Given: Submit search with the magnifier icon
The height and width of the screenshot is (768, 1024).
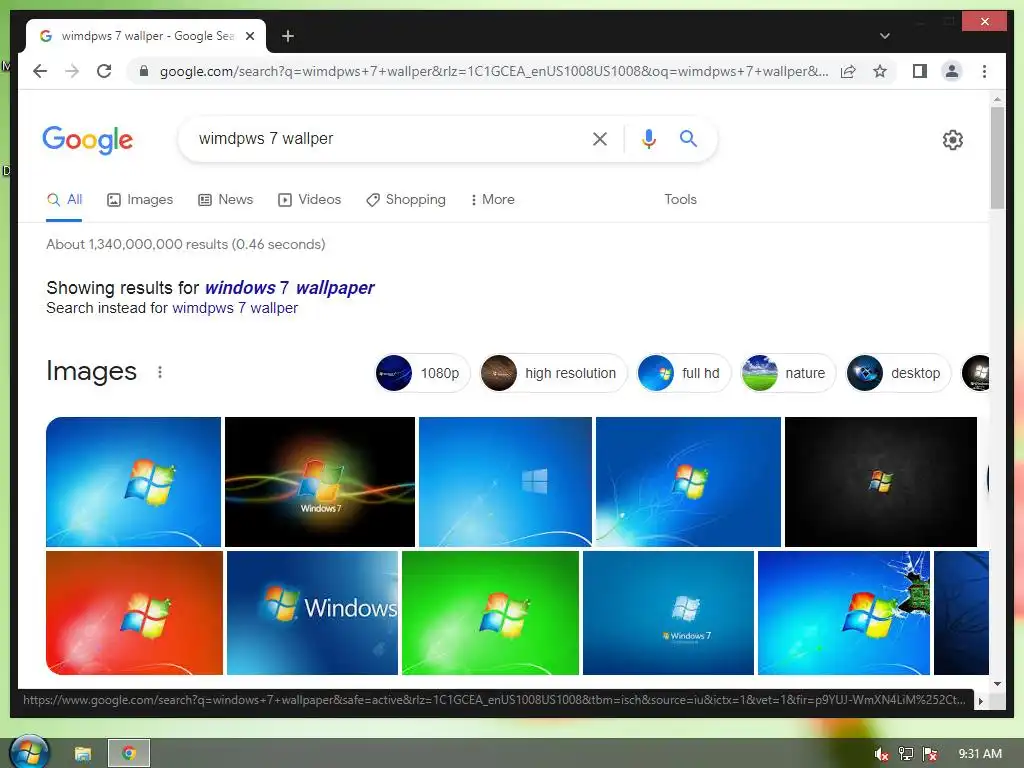Looking at the screenshot, I should point(688,138).
